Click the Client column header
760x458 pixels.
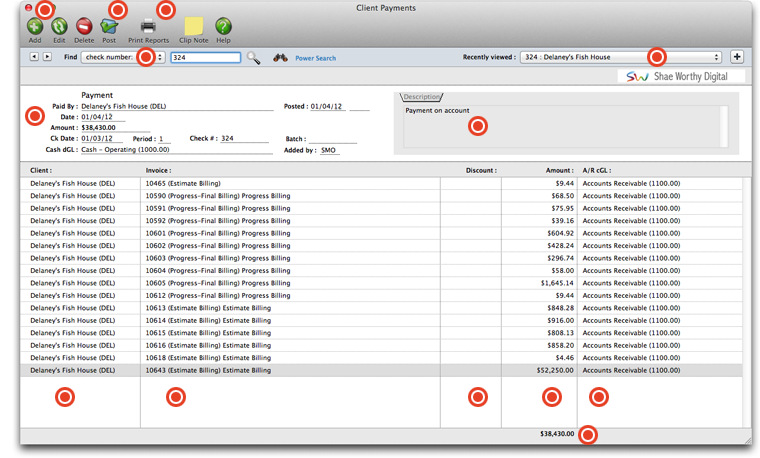pos(41,171)
